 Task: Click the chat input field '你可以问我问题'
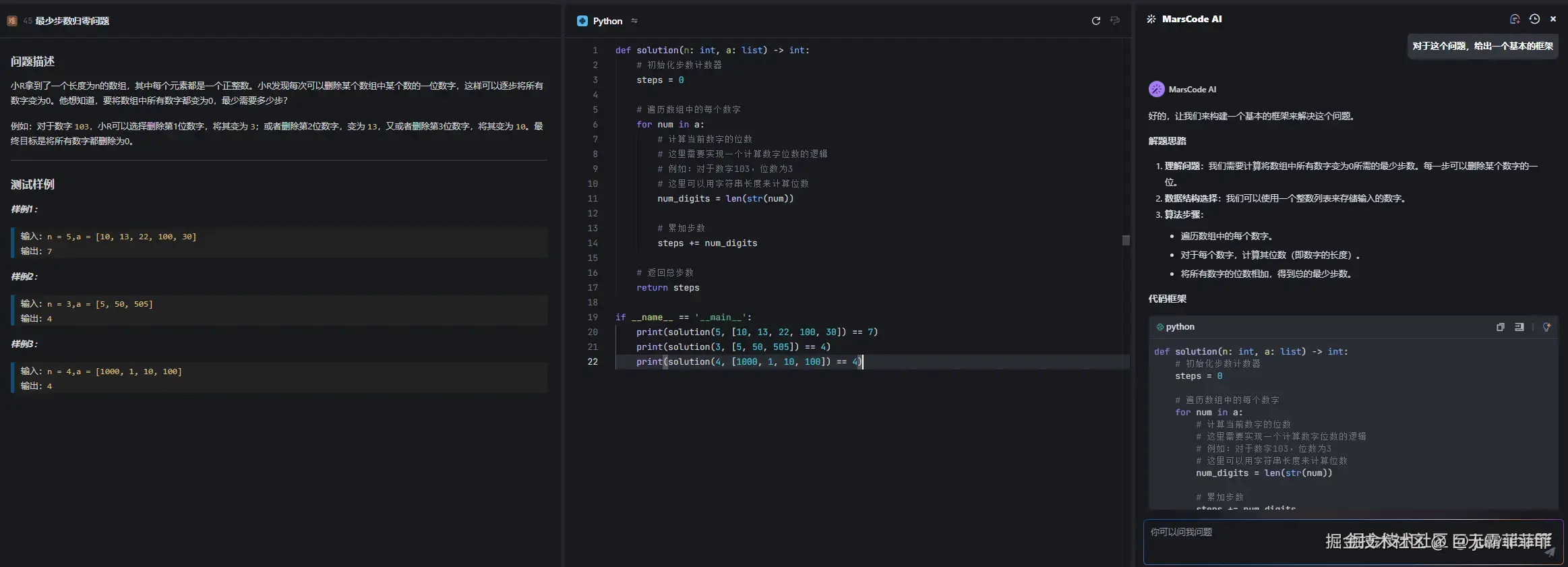tap(1353, 542)
